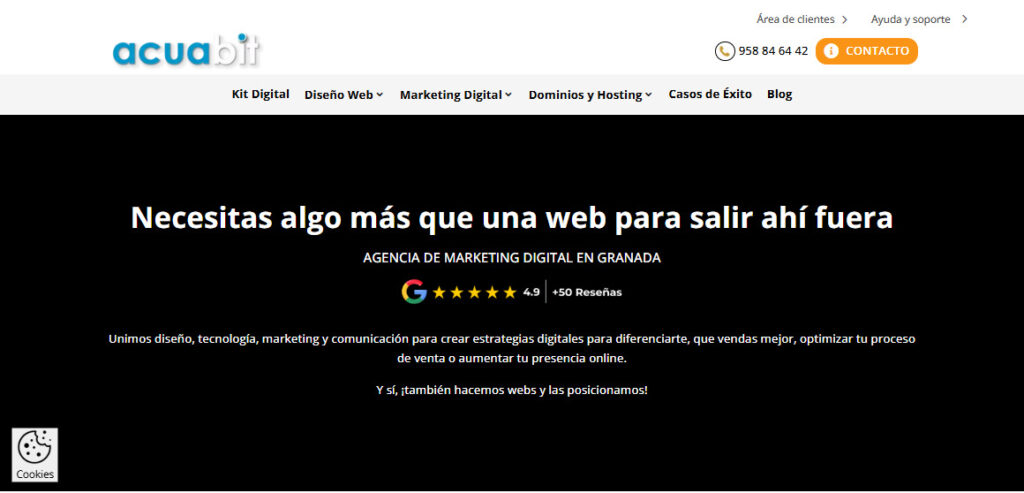Click the main hero headline text
This screenshot has width=1024, height=493.
512,217
